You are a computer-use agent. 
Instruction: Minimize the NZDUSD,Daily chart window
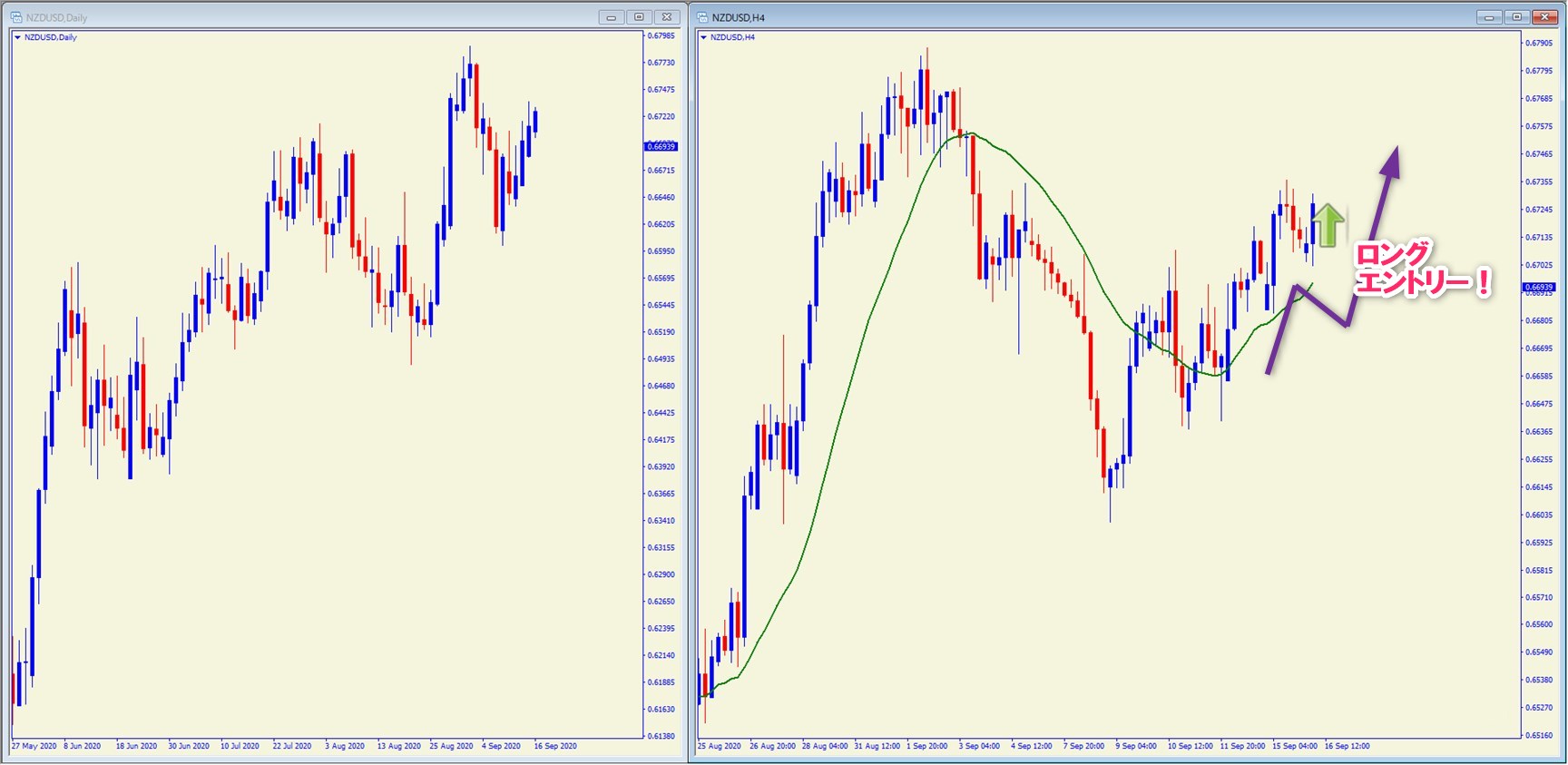click(611, 17)
